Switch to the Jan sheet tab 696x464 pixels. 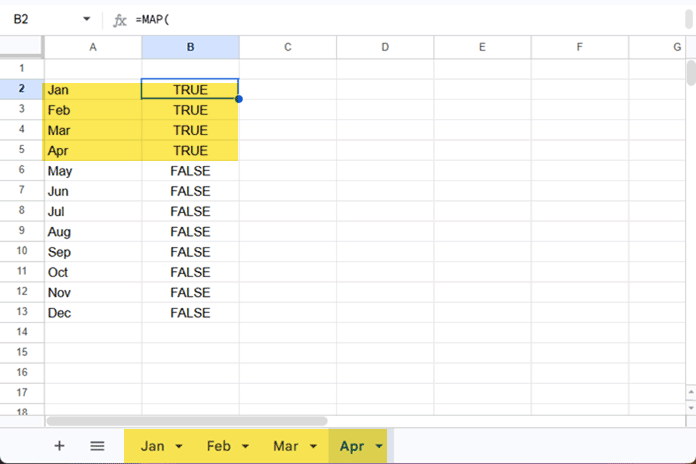[153, 446]
